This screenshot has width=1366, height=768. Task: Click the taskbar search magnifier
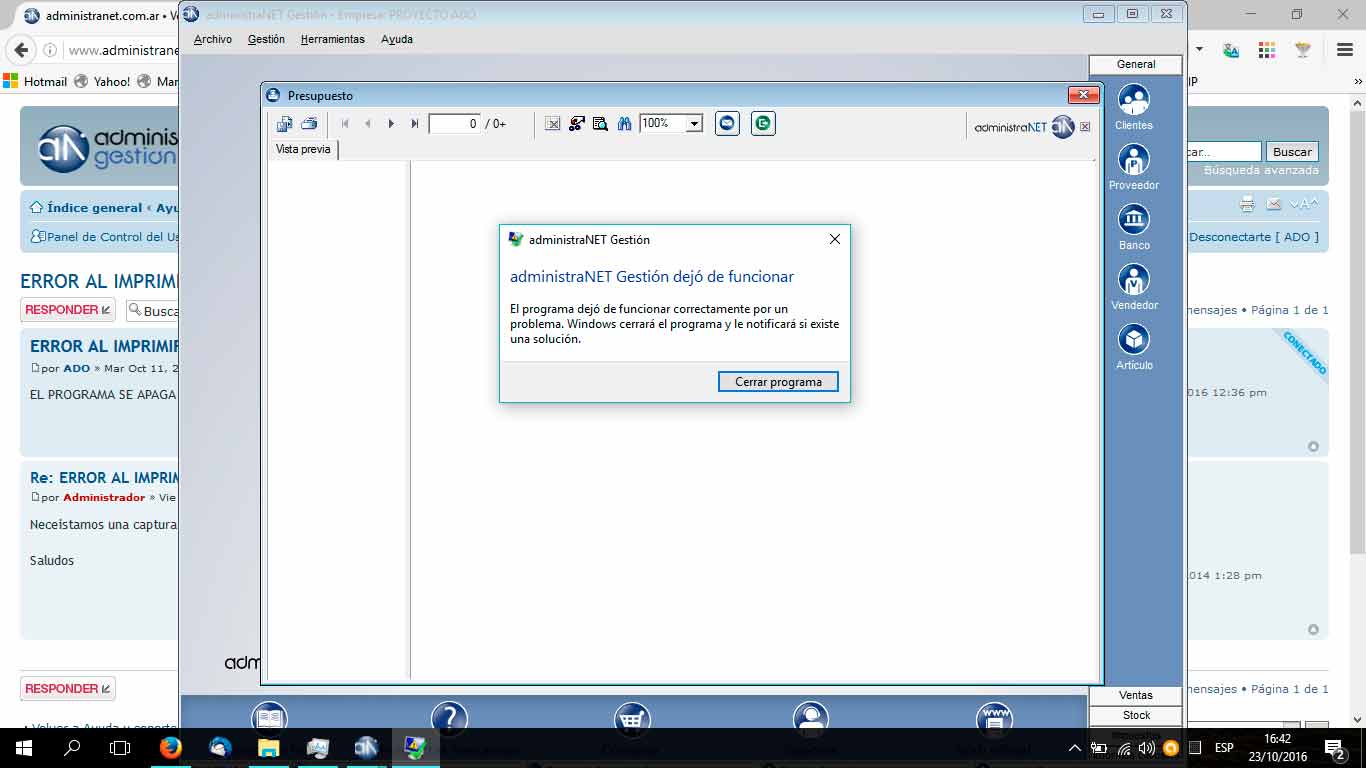click(x=72, y=748)
